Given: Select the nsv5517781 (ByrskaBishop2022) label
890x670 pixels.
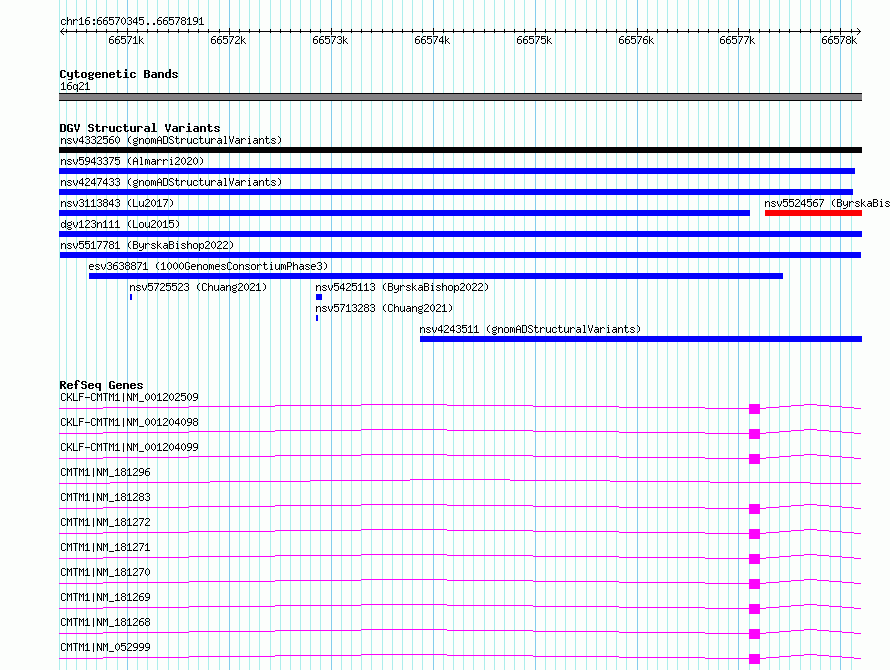Looking at the screenshot, I should point(147,245).
